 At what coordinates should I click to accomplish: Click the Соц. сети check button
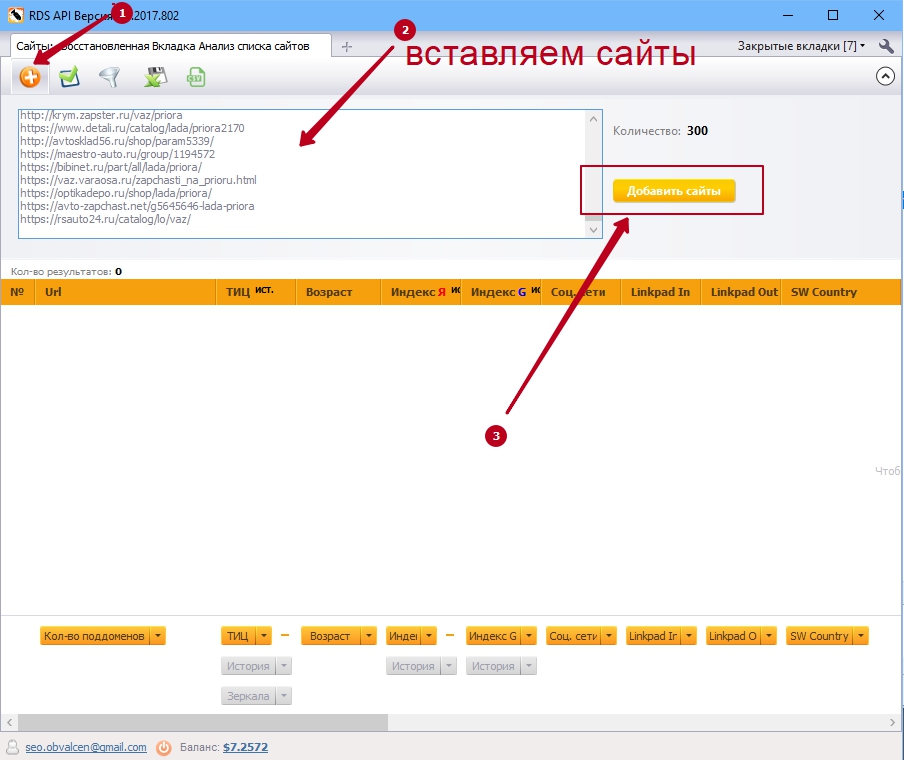572,636
